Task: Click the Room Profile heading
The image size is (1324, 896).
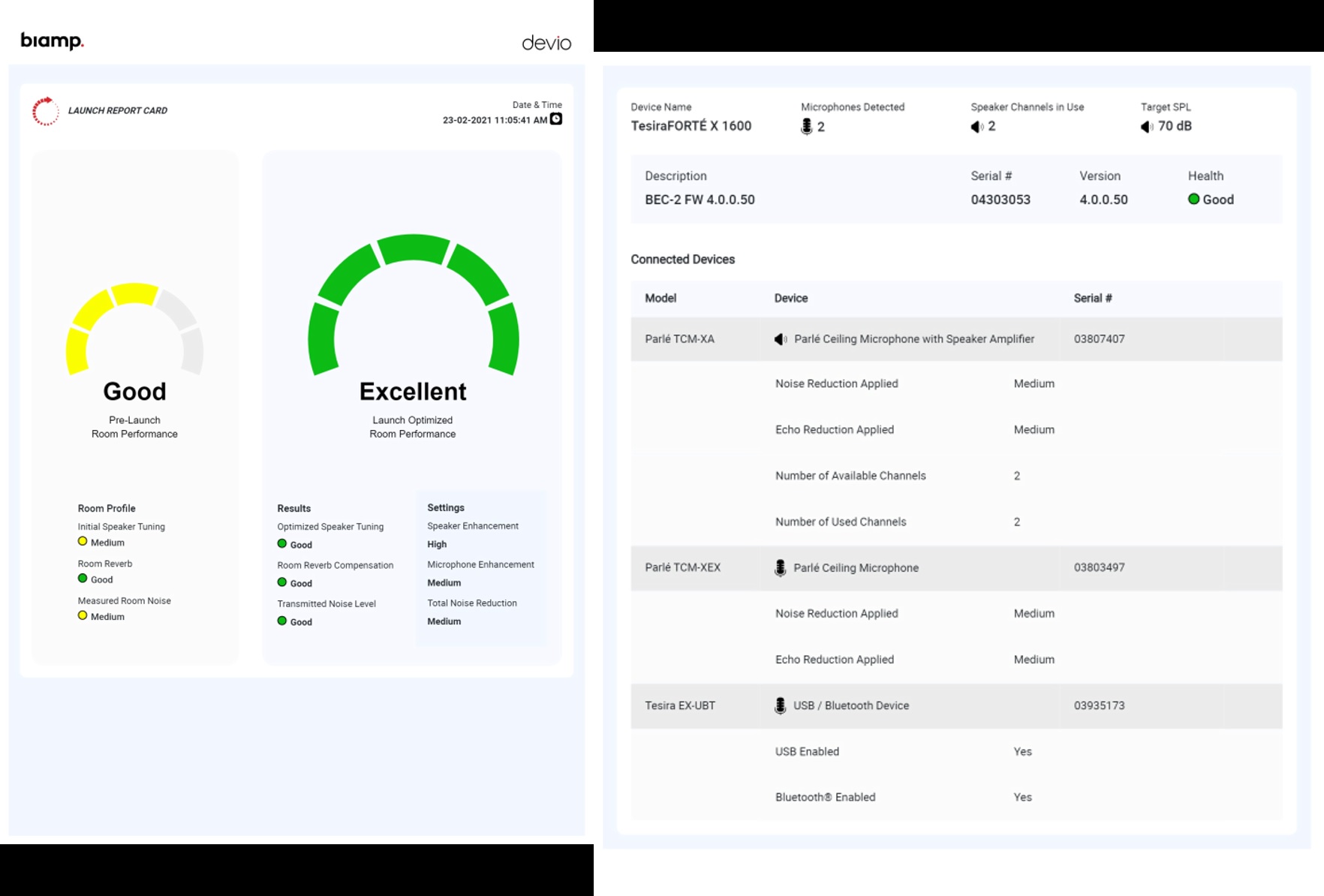Action: 107,508
